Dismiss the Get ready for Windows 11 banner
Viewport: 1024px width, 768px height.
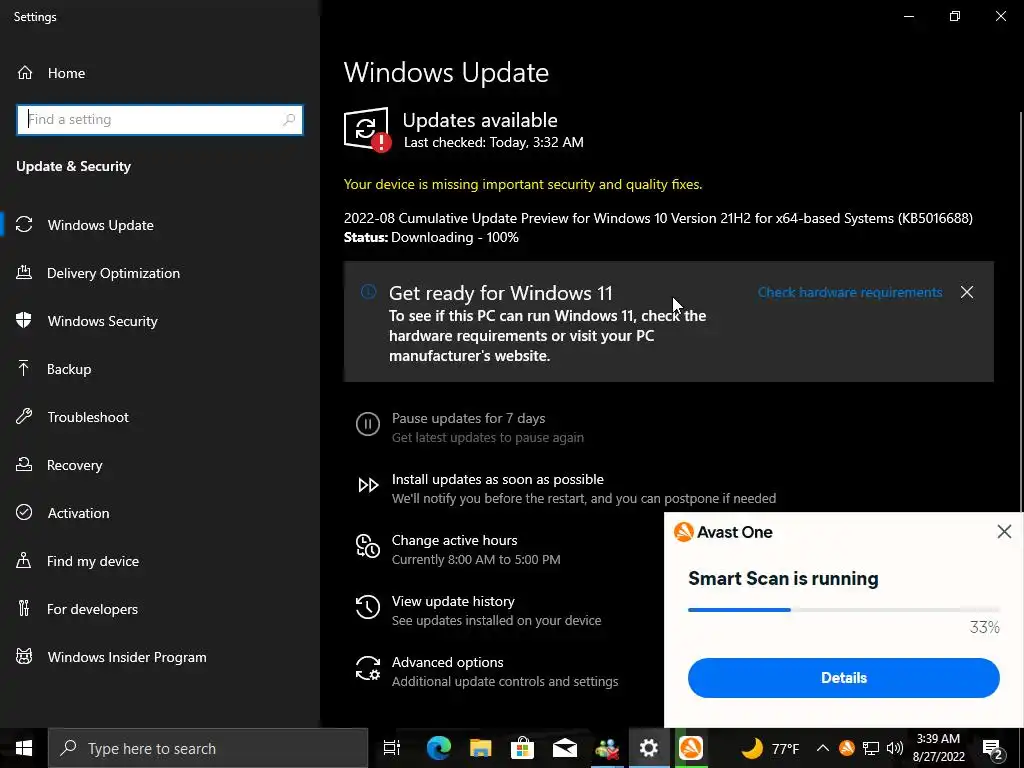pyautogui.click(x=967, y=292)
